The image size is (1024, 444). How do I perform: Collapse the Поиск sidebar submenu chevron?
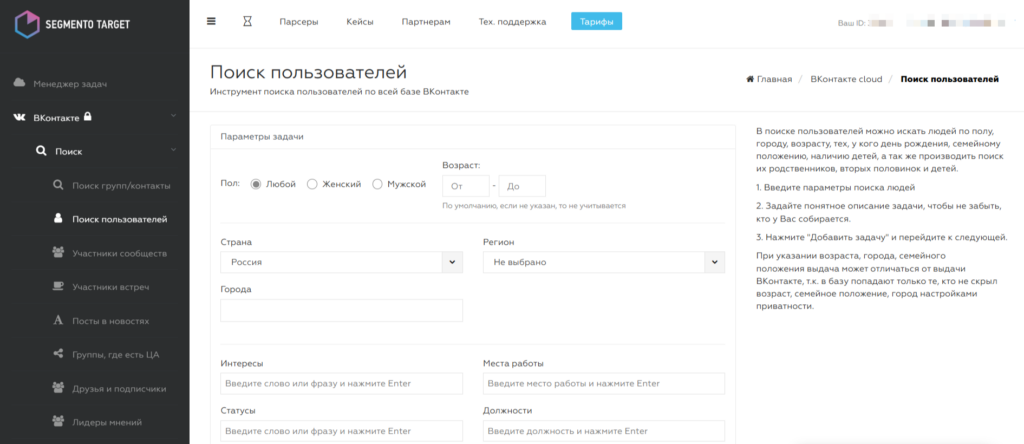coord(173,150)
